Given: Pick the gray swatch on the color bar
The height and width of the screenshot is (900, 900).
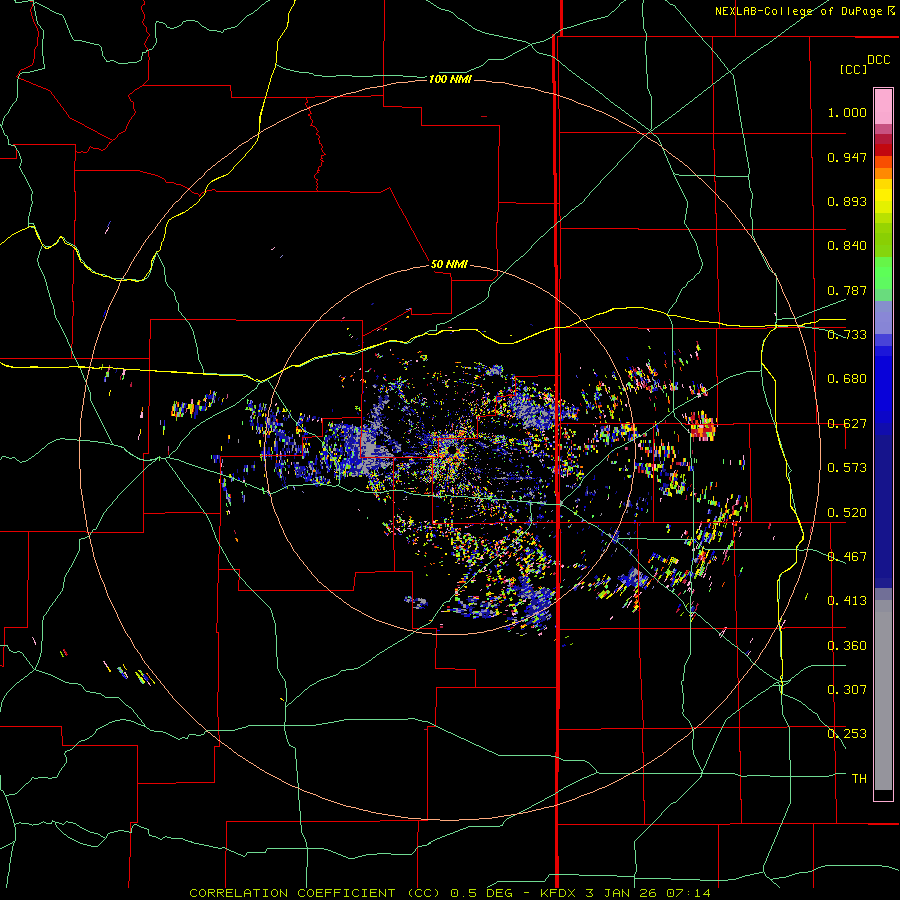Looking at the screenshot, I should tap(883, 695).
